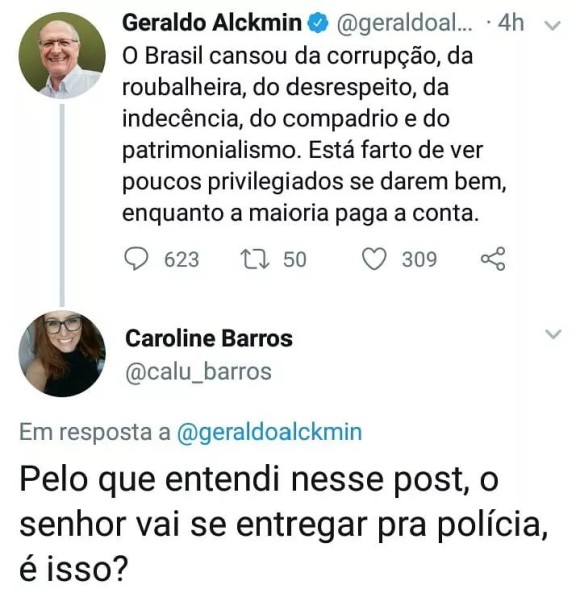This screenshot has width=580, height=593.
Task: Expand the options chevron on Alckmin's tweet
Action: pos(552,25)
